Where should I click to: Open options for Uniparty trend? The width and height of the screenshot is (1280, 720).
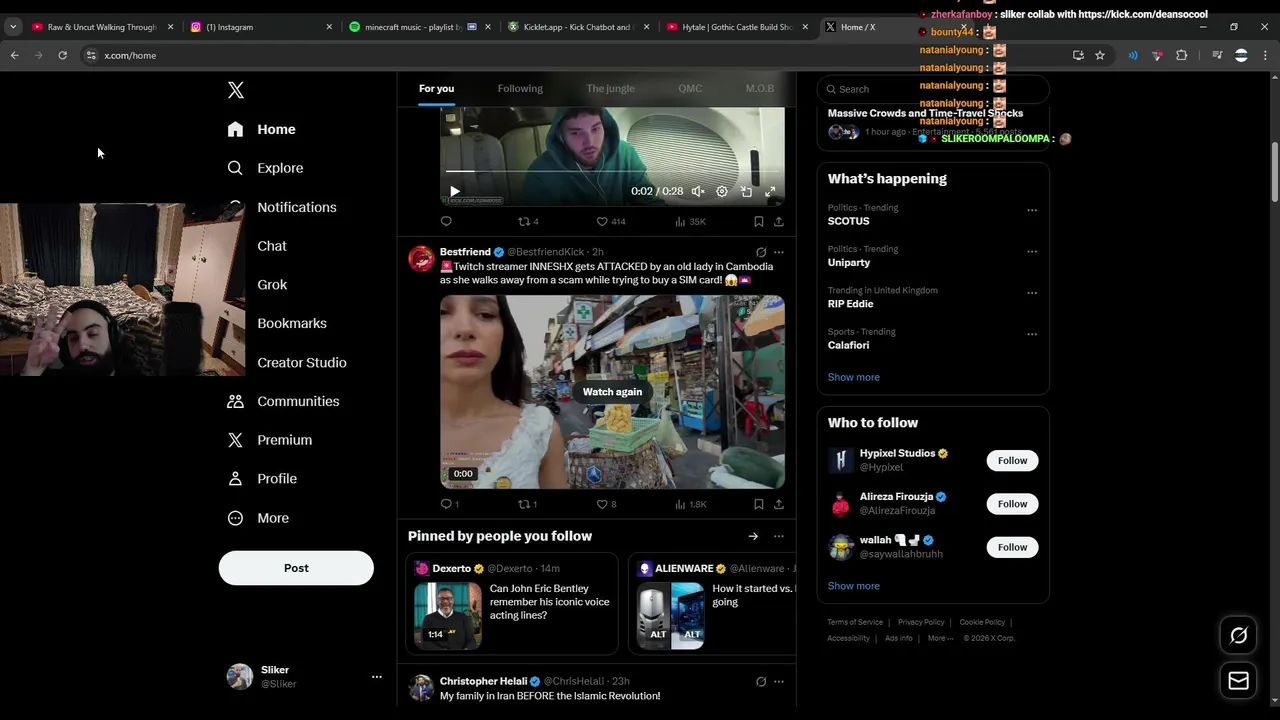tap(1031, 252)
